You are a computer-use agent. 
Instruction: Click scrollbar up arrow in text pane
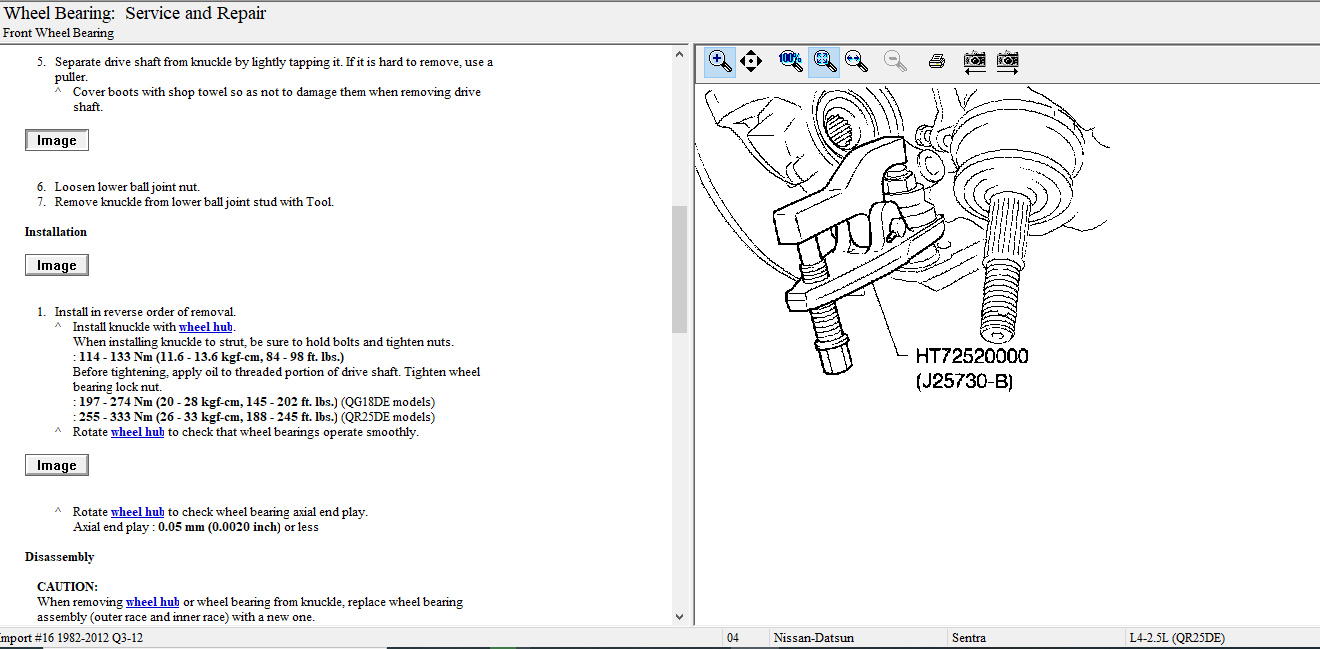click(x=680, y=54)
